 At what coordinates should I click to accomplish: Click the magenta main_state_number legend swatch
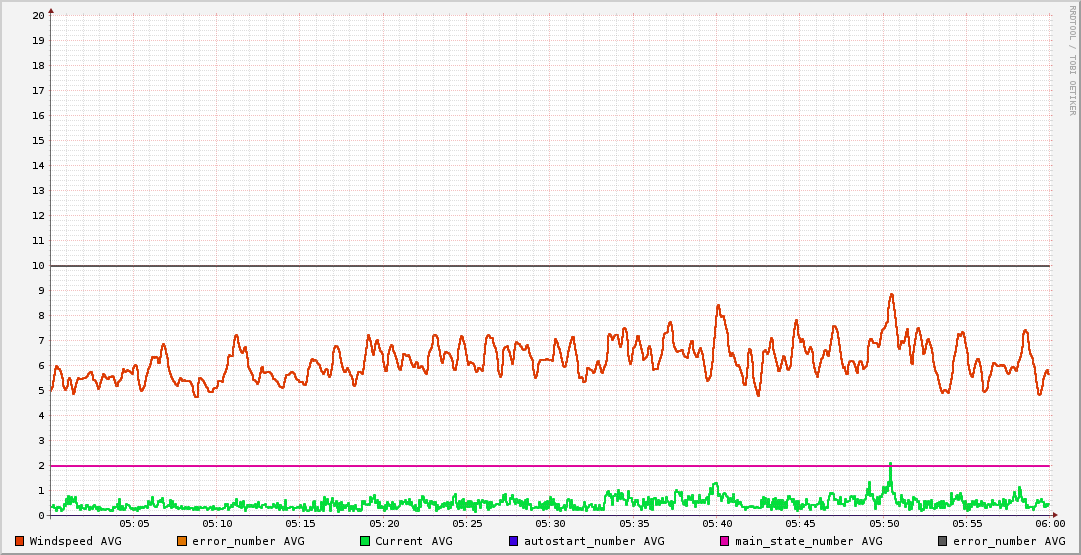point(725,541)
